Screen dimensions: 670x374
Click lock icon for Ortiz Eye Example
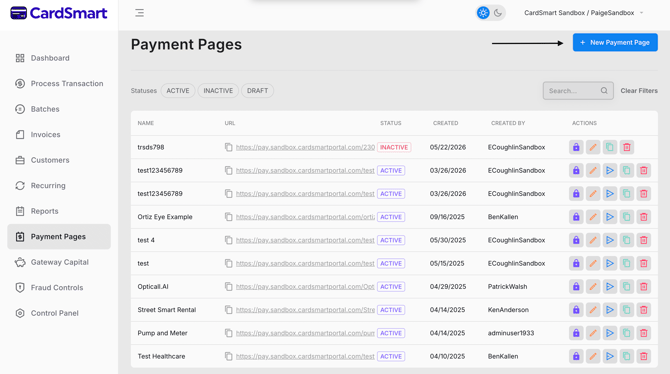click(576, 217)
